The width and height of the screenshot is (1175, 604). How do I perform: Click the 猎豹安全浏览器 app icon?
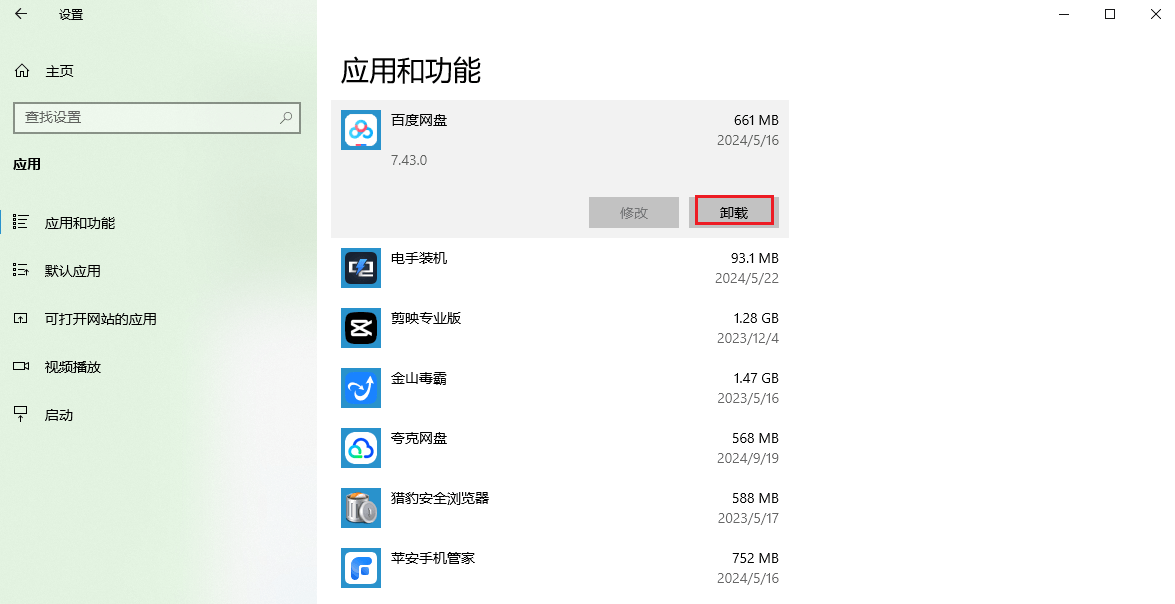click(x=361, y=508)
